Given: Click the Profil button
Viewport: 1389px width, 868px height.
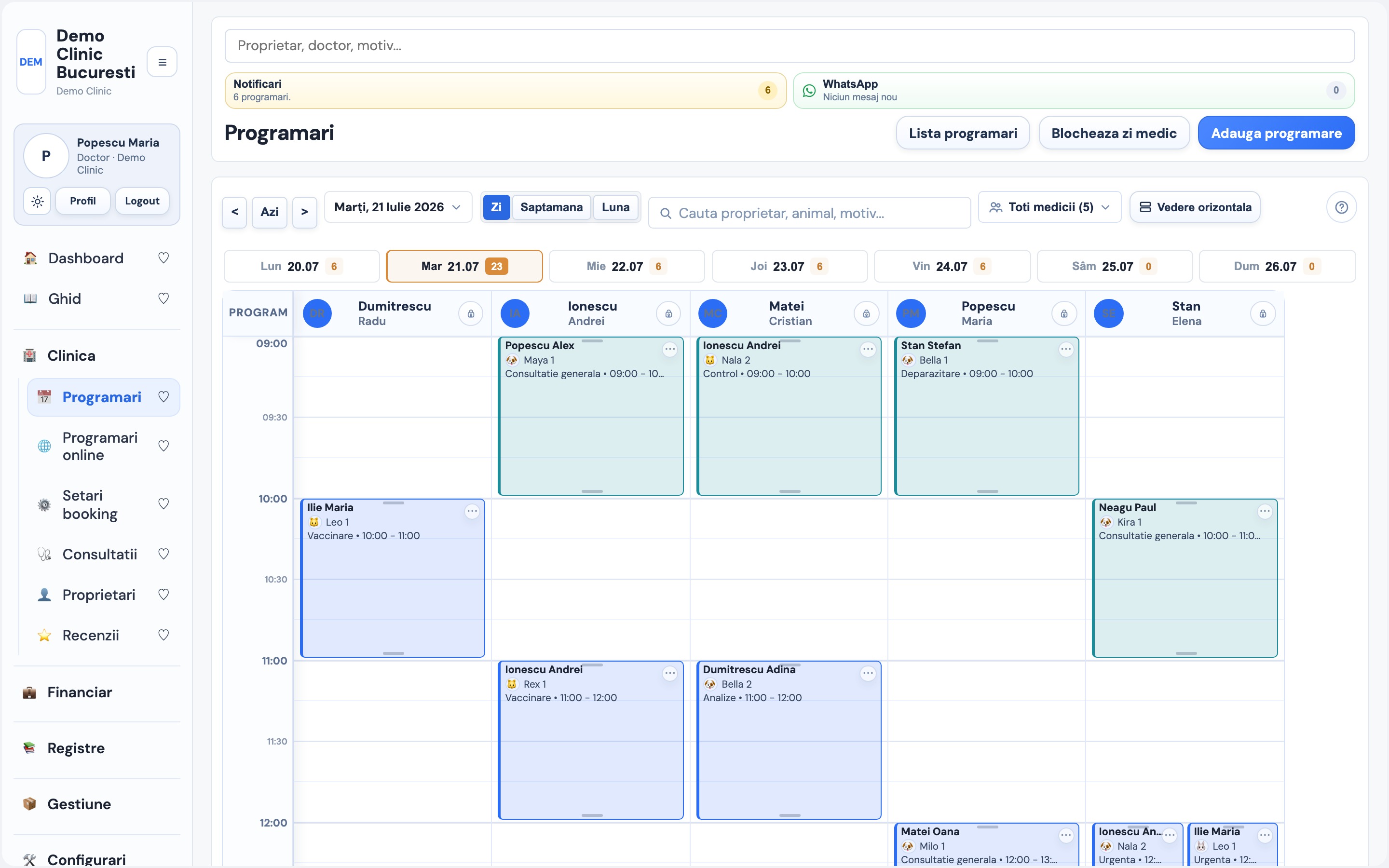Looking at the screenshot, I should [82, 201].
